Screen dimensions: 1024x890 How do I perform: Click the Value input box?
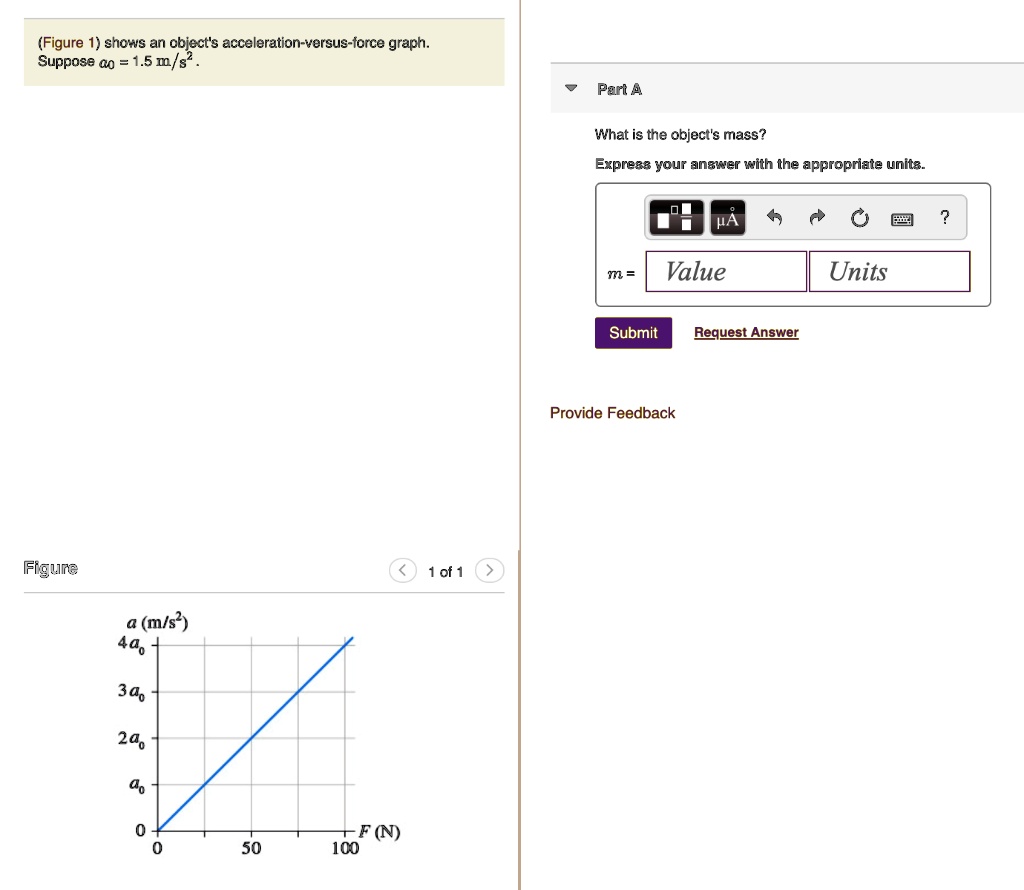click(725, 271)
